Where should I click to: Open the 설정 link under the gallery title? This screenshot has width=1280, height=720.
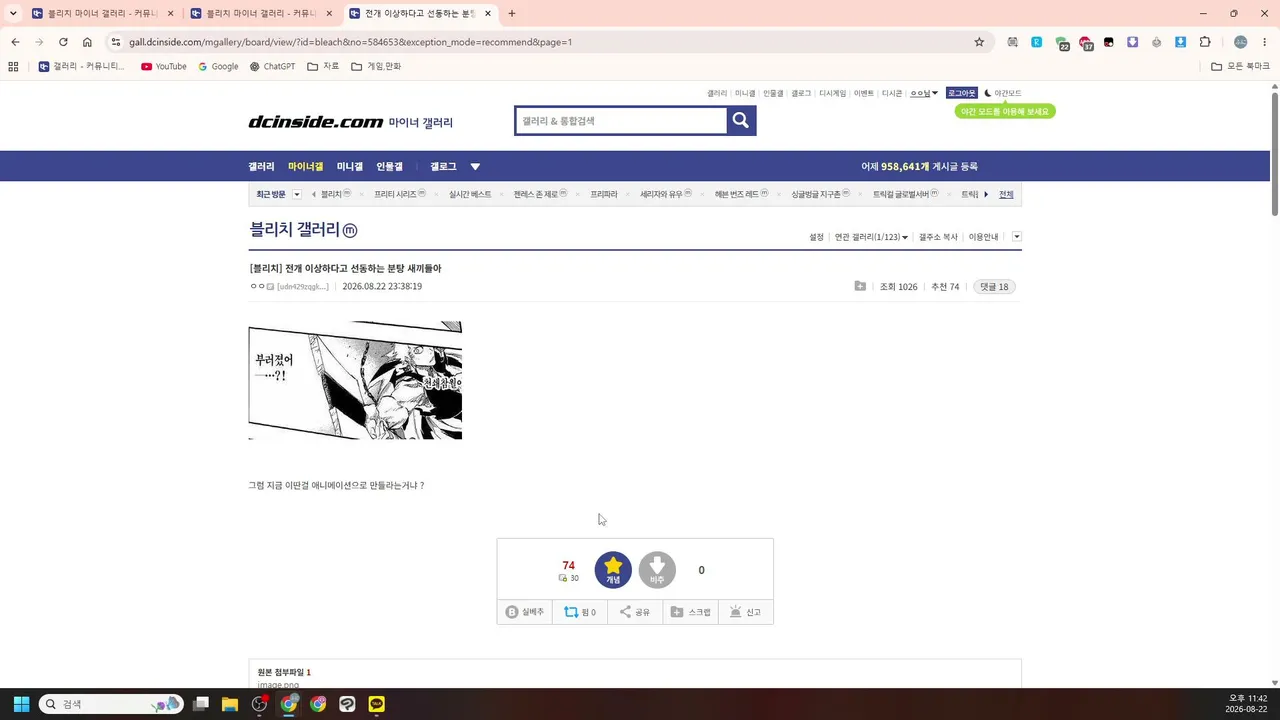click(817, 237)
